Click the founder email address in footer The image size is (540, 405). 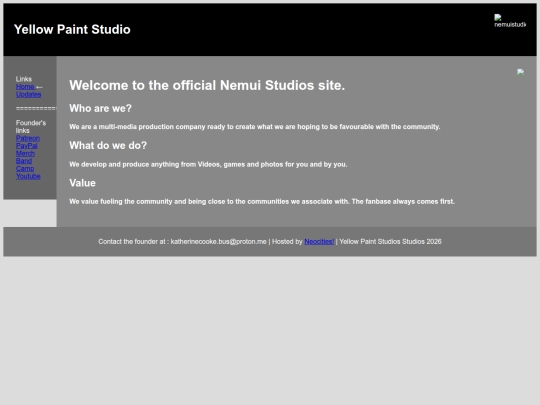tap(219, 242)
